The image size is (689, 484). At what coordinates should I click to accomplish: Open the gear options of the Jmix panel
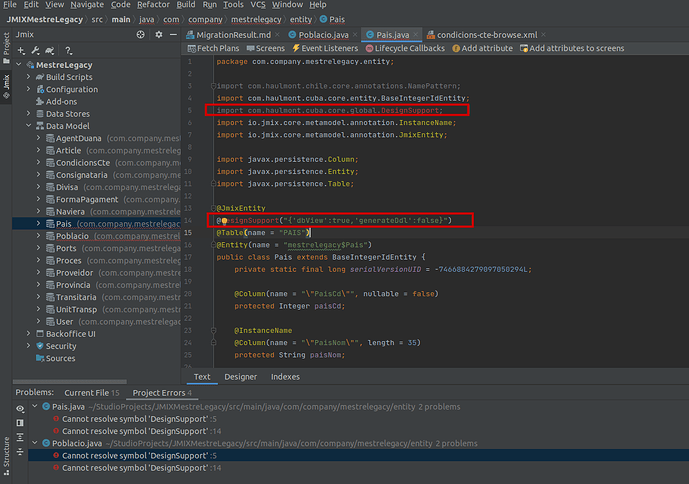159,34
